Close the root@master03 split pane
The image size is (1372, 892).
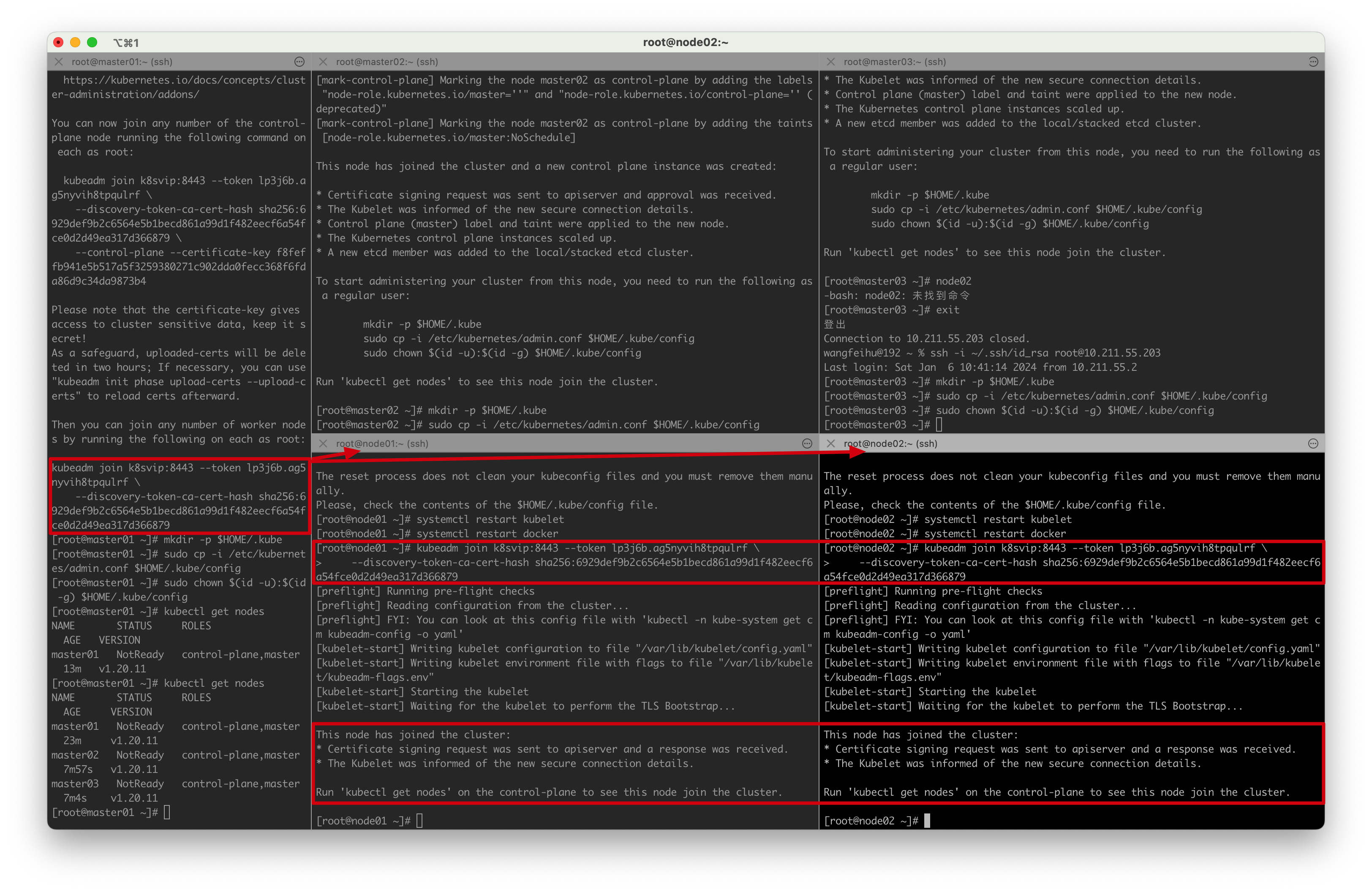(x=831, y=62)
